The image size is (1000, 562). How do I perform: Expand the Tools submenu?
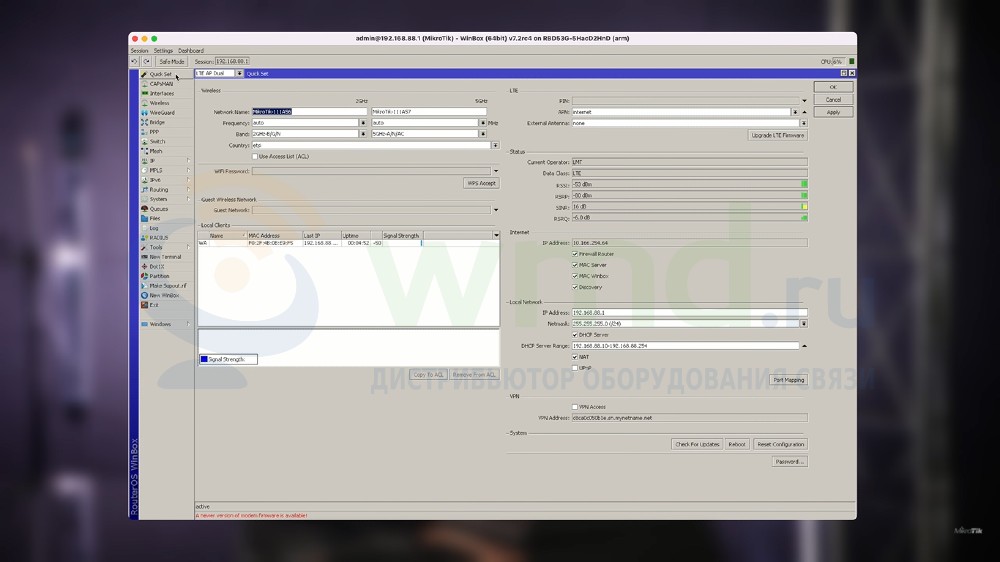(x=188, y=247)
